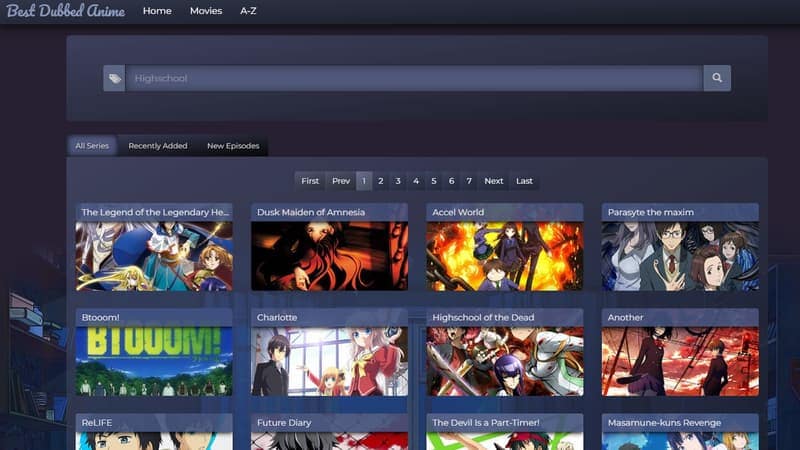Image resolution: width=800 pixels, height=450 pixels.
Task: Go to page 5
Action: point(434,181)
